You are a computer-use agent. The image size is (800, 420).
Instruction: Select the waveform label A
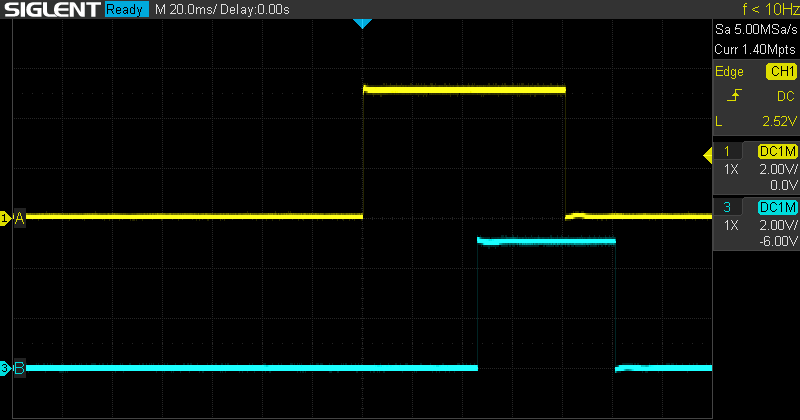[19, 217]
